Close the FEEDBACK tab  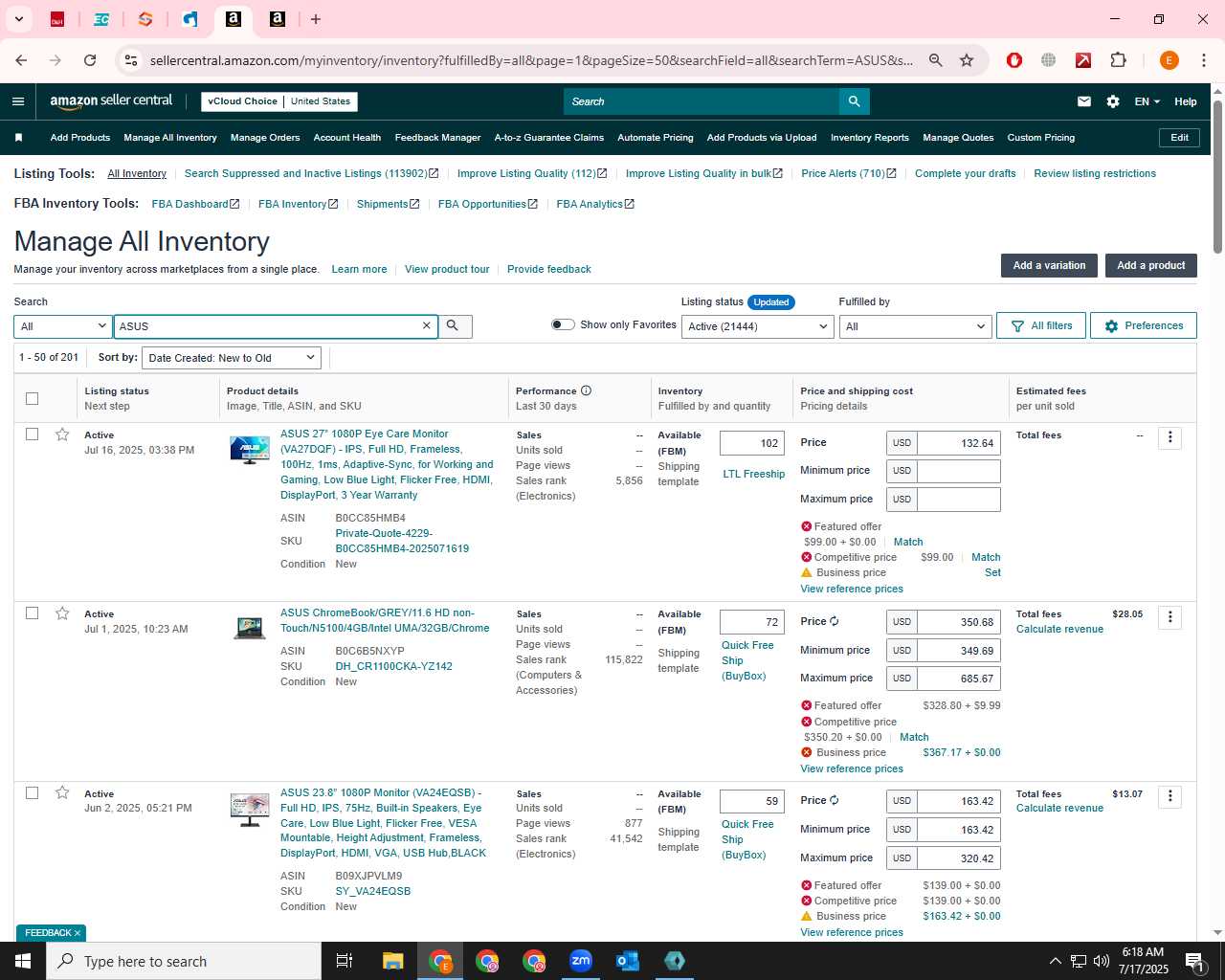coord(78,933)
